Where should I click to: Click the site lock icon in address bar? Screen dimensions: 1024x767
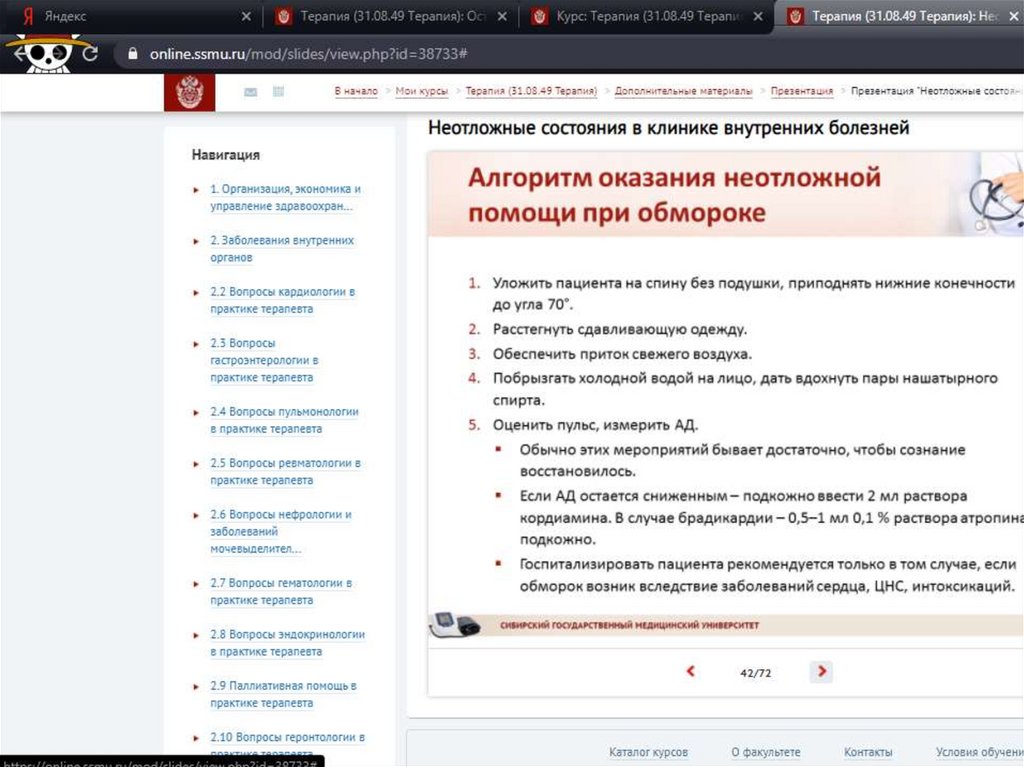(x=133, y=54)
